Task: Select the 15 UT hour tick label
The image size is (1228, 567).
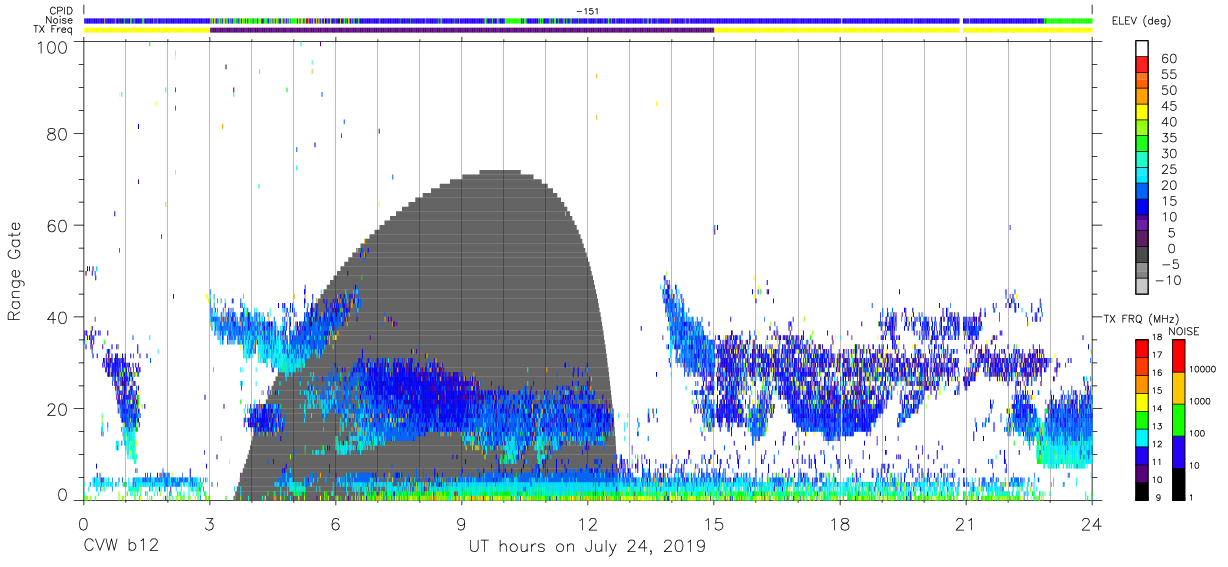Action: click(x=714, y=525)
